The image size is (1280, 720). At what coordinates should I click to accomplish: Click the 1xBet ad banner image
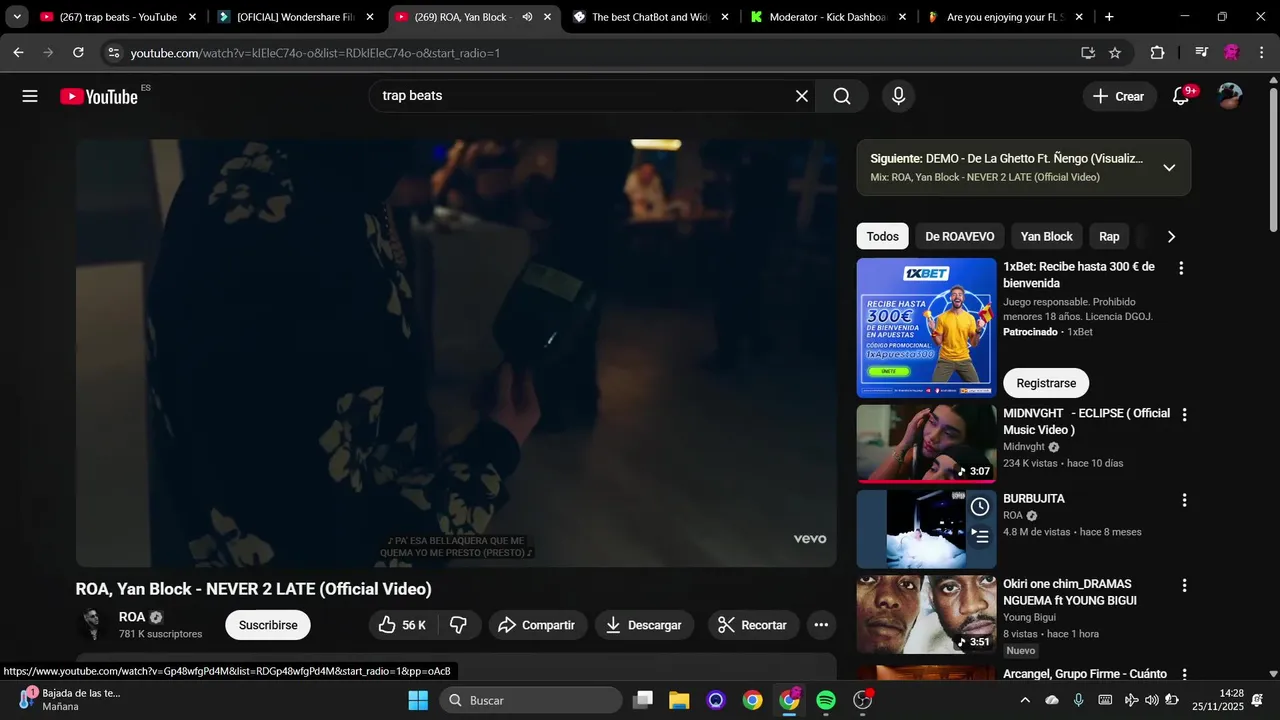tap(926, 328)
